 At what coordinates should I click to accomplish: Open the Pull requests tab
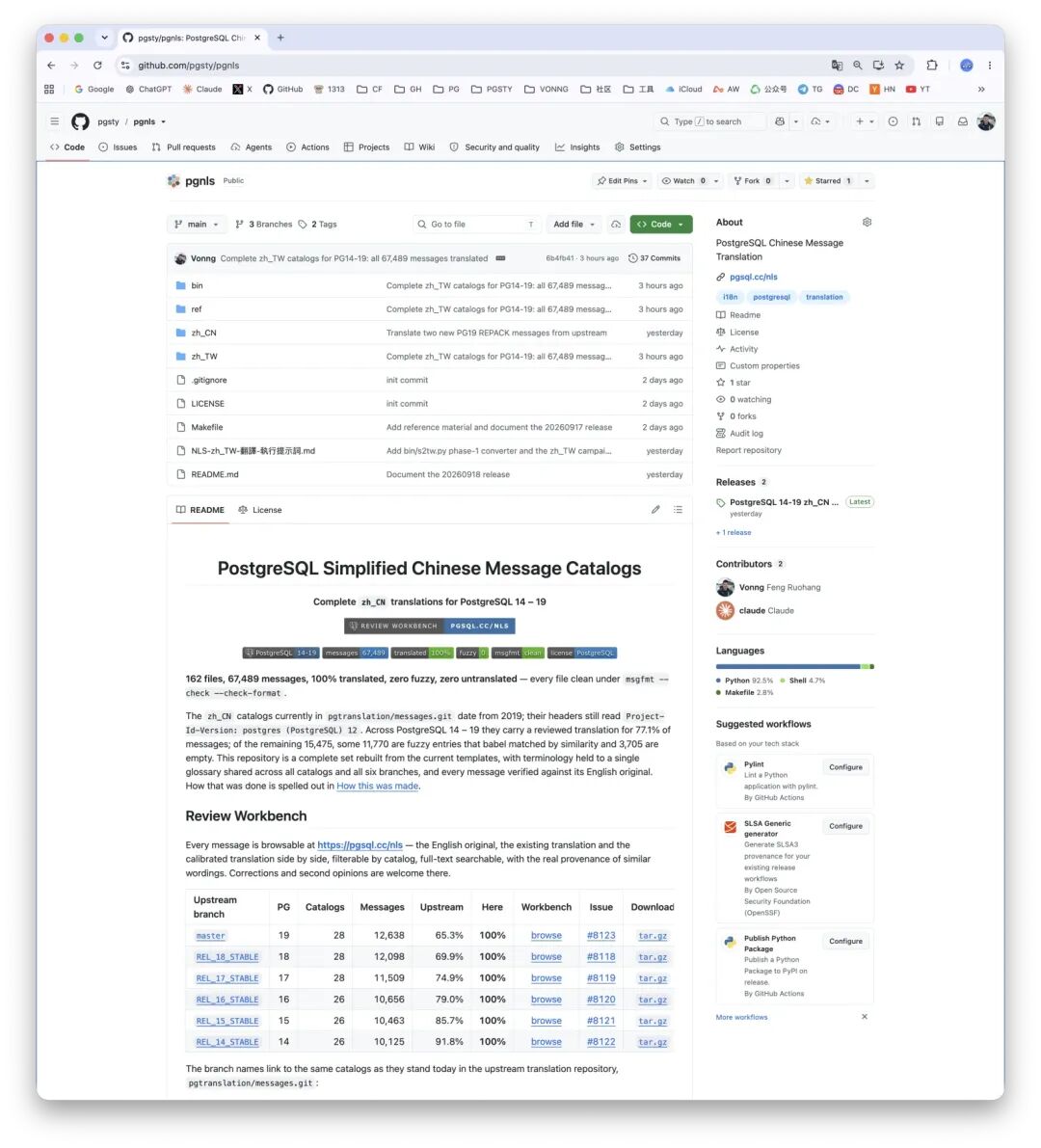tap(184, 147)
